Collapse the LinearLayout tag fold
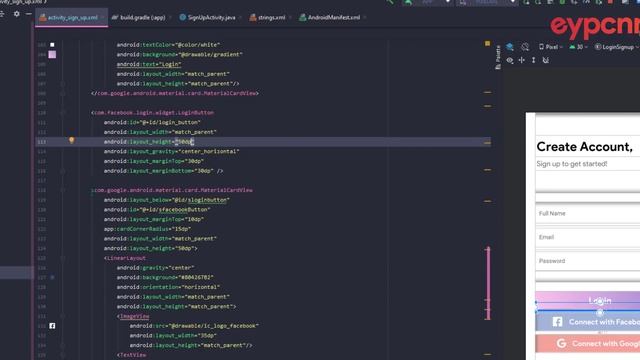The width and height of the screenshot is (640, 360). [x=63, y=258]
